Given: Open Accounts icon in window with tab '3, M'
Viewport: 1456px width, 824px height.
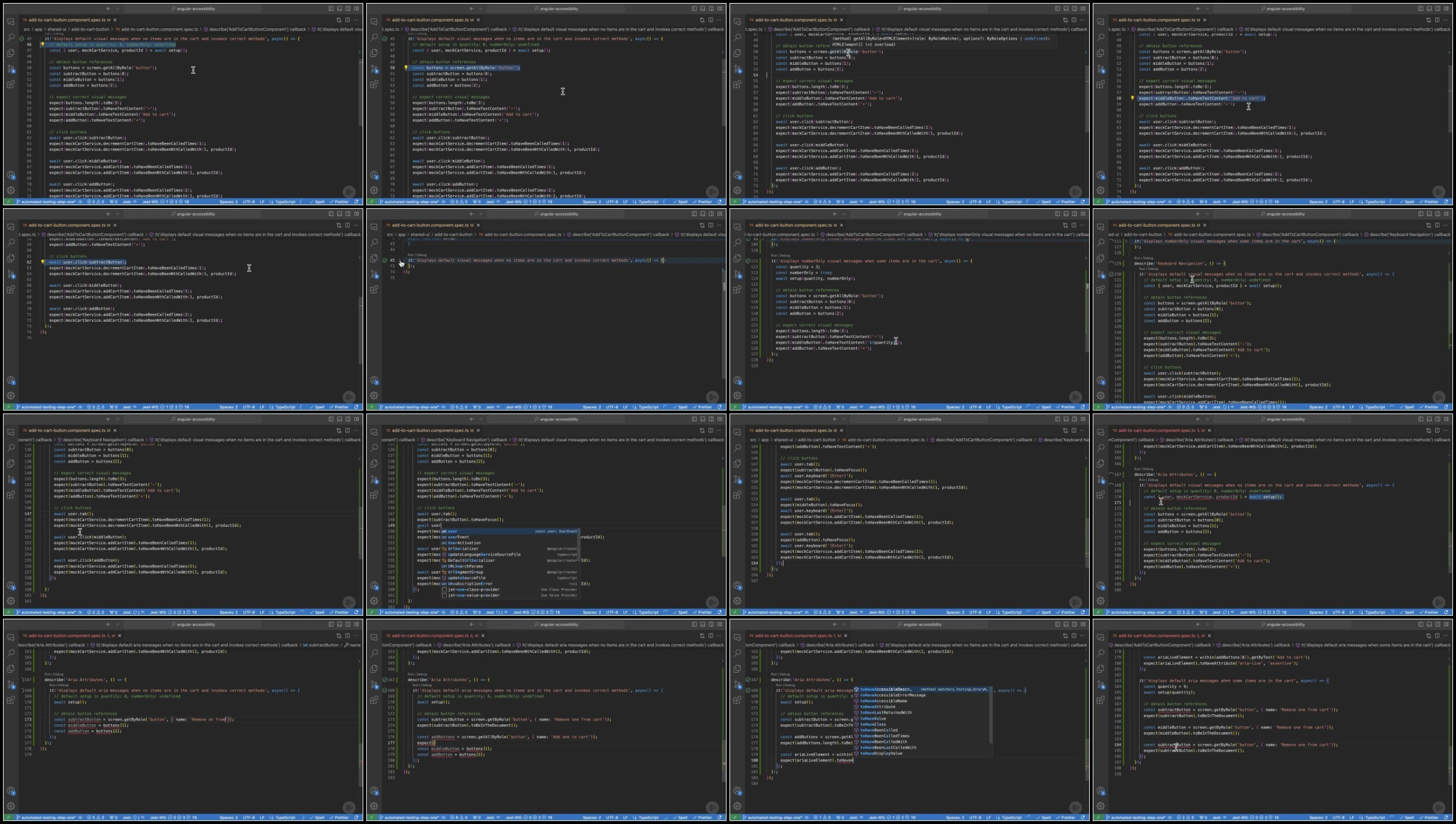Looking at the screenshot, I should tap(1101, 586).
